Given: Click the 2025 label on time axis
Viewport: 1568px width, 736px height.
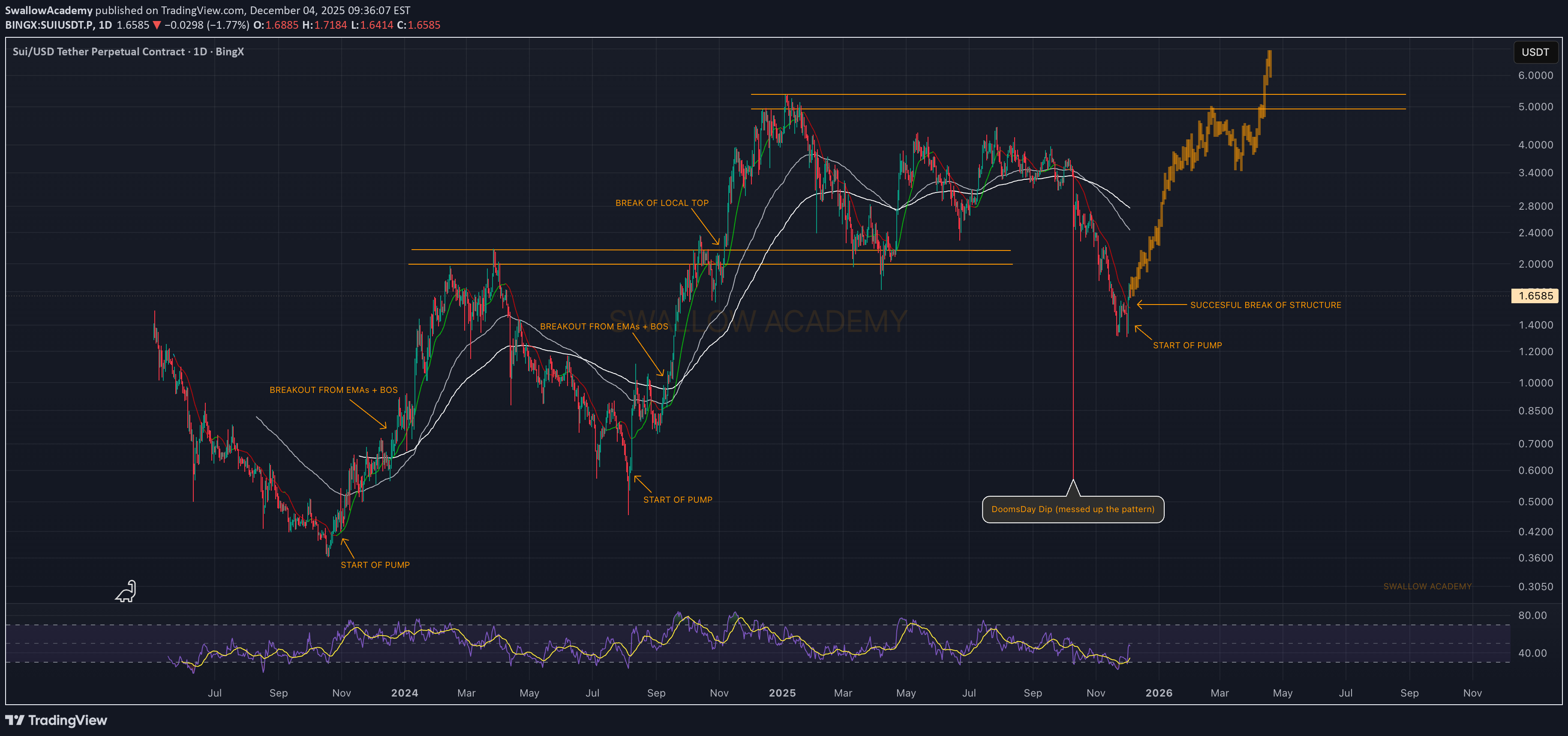Looking at the screenshot, I should [781, 694].
